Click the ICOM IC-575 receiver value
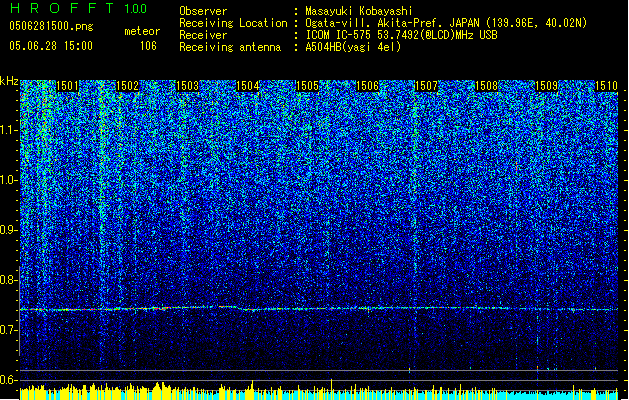629x400 pixels. click(401, 35)
